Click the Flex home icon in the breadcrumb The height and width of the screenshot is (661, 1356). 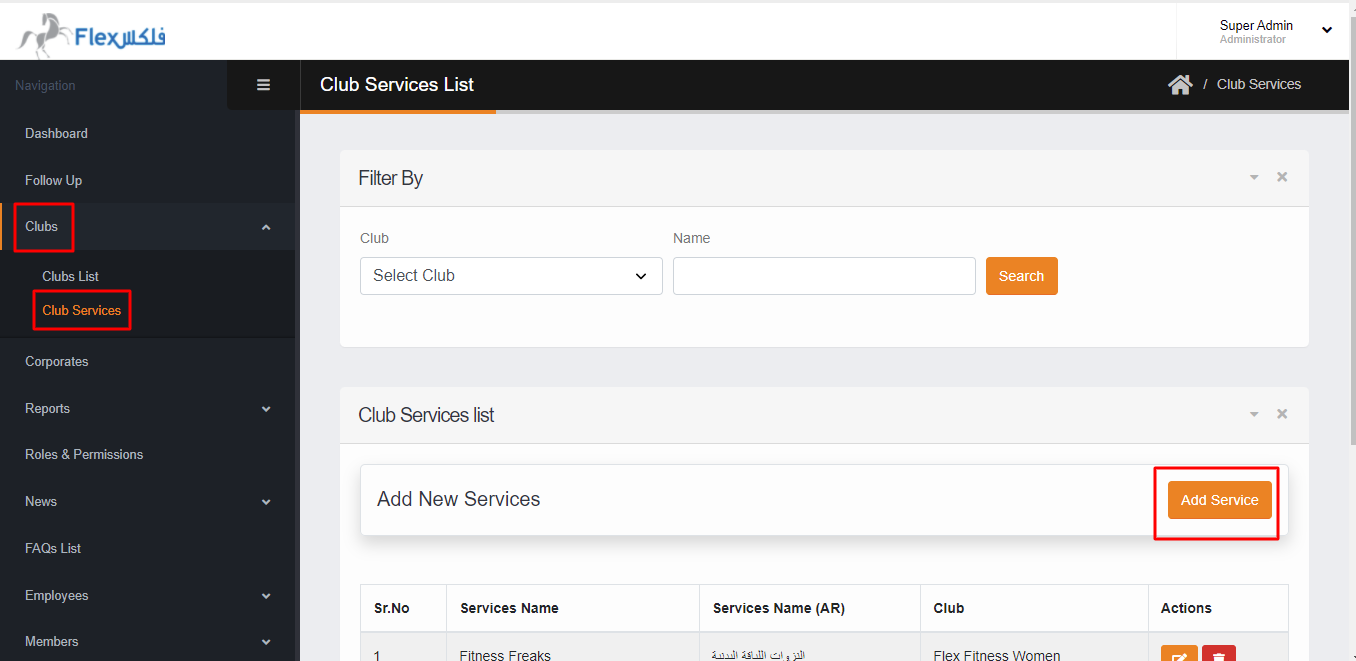(1180, 84)
